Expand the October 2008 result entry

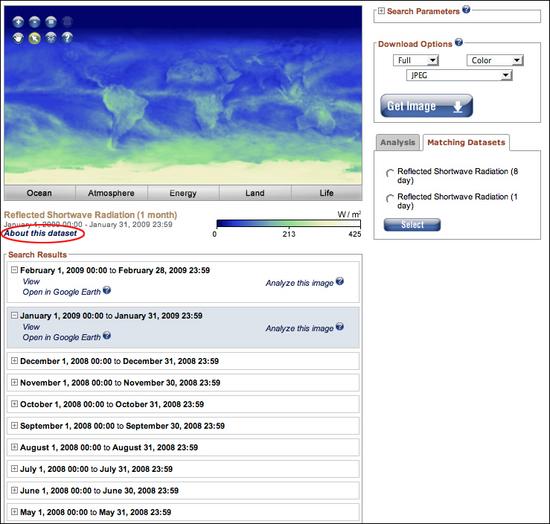click(14, 404)
